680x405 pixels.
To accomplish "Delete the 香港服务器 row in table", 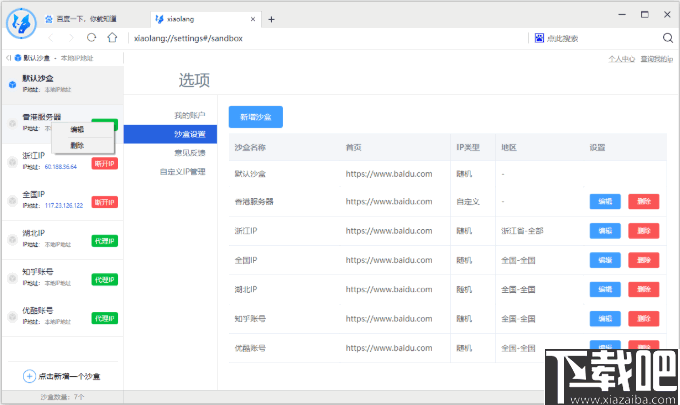I will 644,201.
